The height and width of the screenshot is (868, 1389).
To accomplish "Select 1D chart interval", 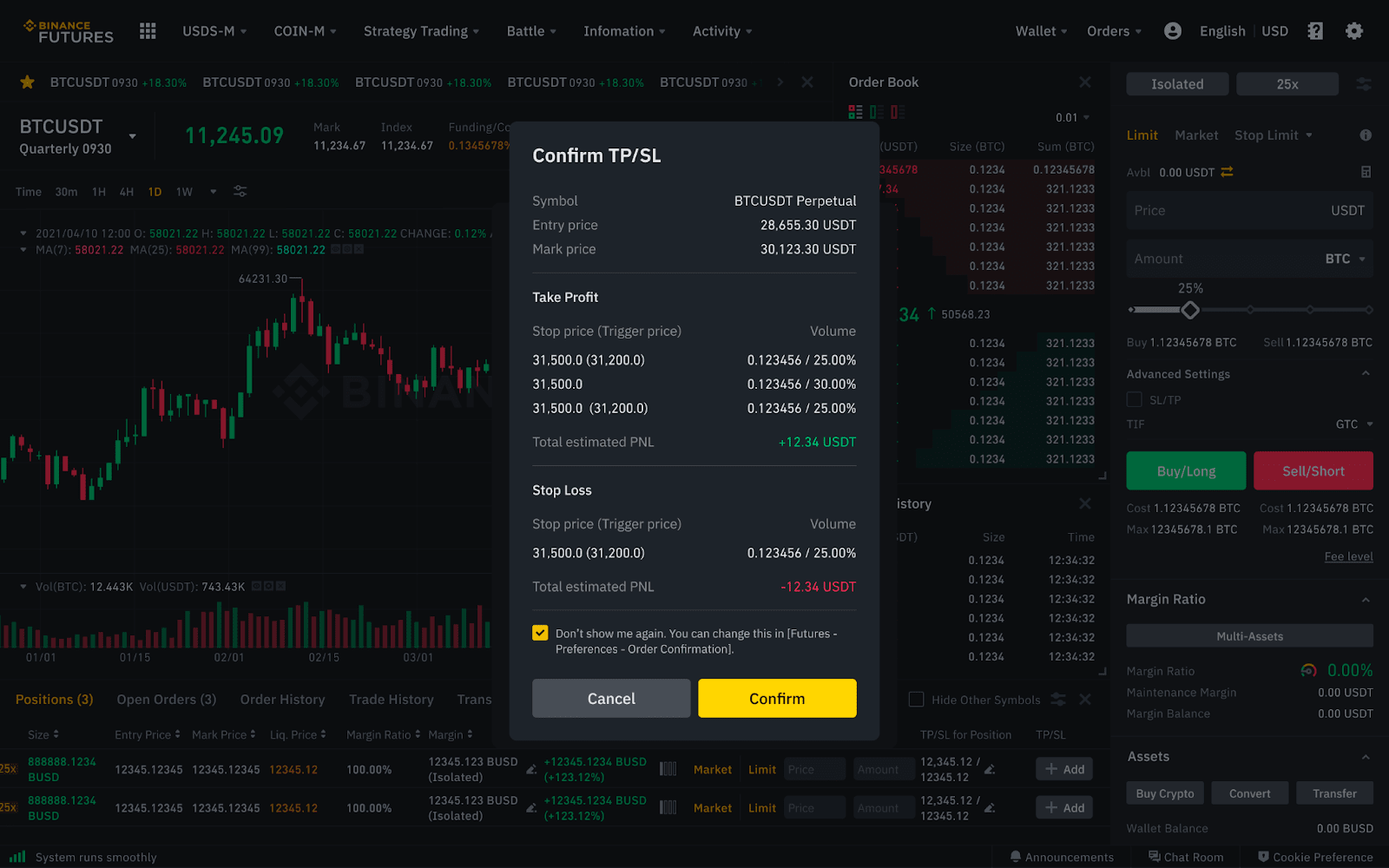I will point(155,192).
